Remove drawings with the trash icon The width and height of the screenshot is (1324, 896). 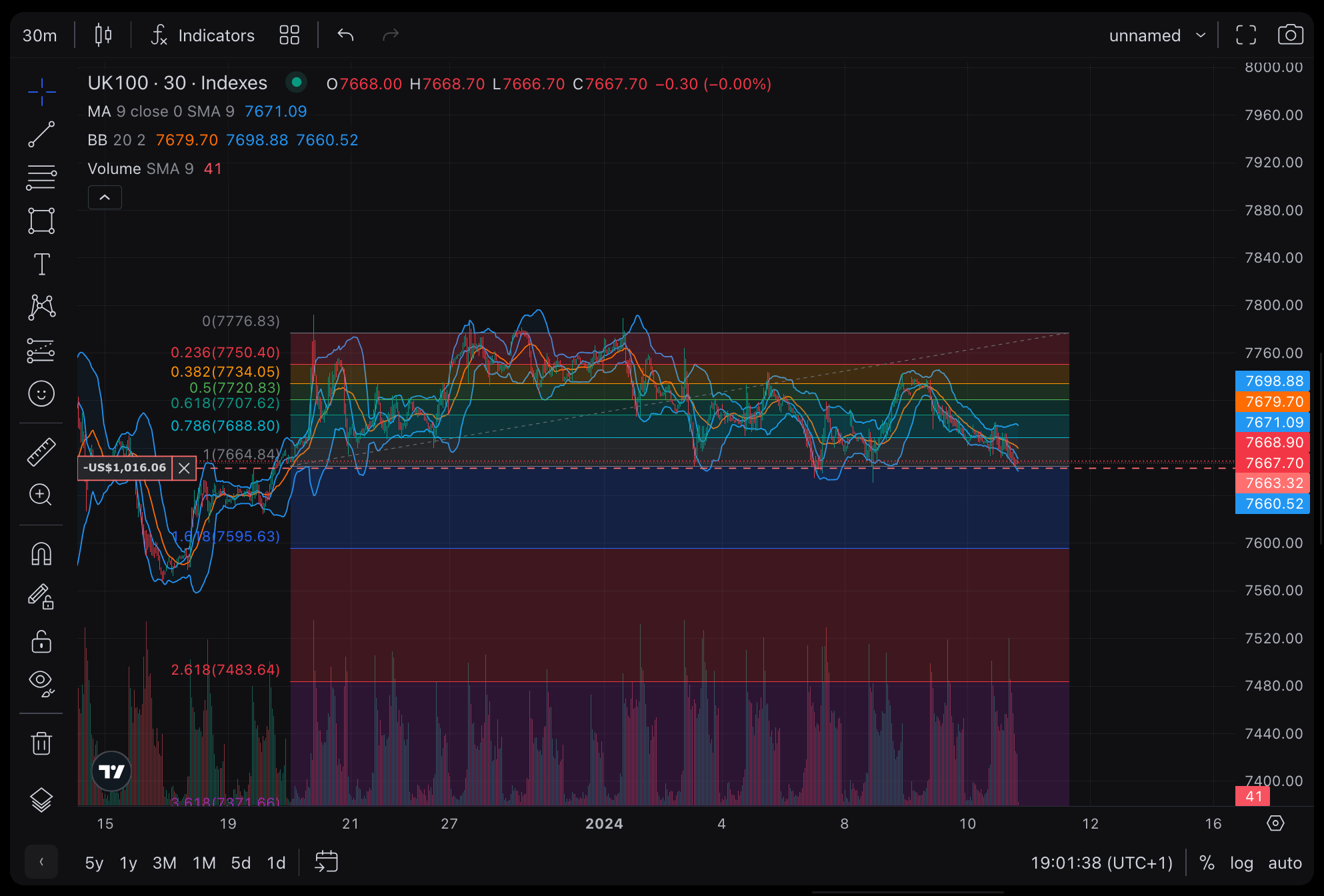(x=41, y=743)
